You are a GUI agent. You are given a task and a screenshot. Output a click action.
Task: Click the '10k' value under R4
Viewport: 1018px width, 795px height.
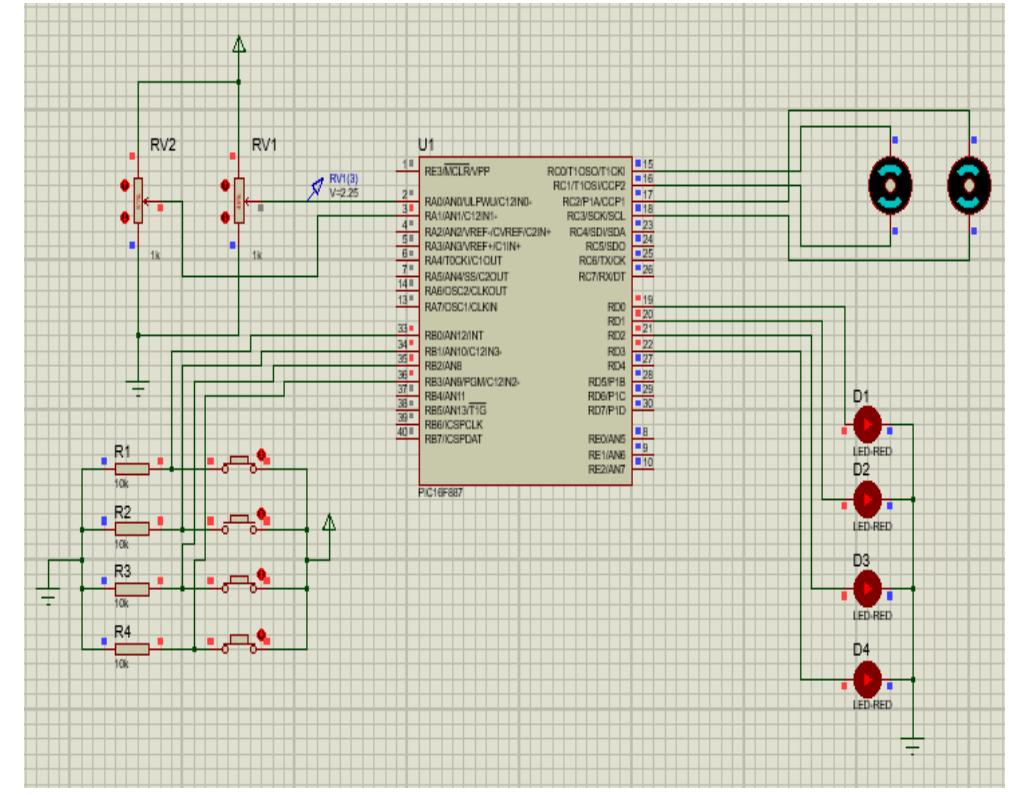(121, 664)
